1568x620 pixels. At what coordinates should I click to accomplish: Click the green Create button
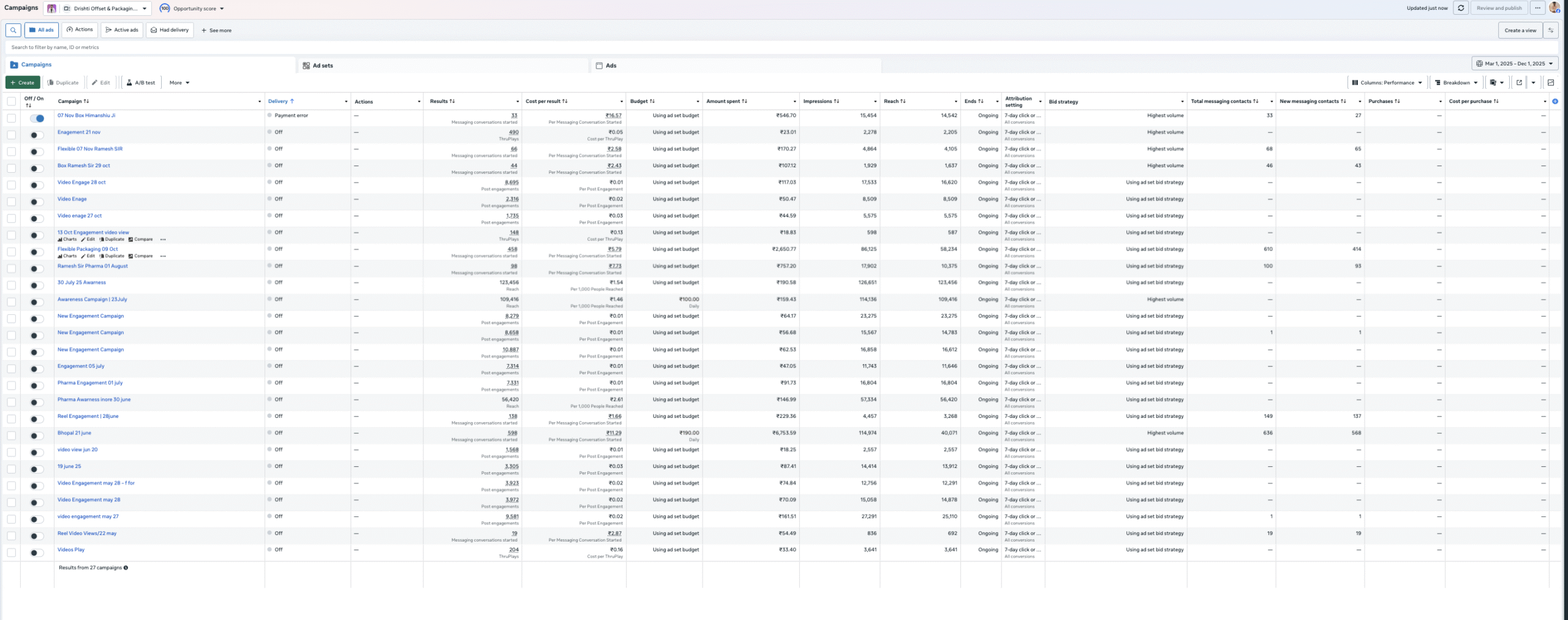tap(23, 83)
